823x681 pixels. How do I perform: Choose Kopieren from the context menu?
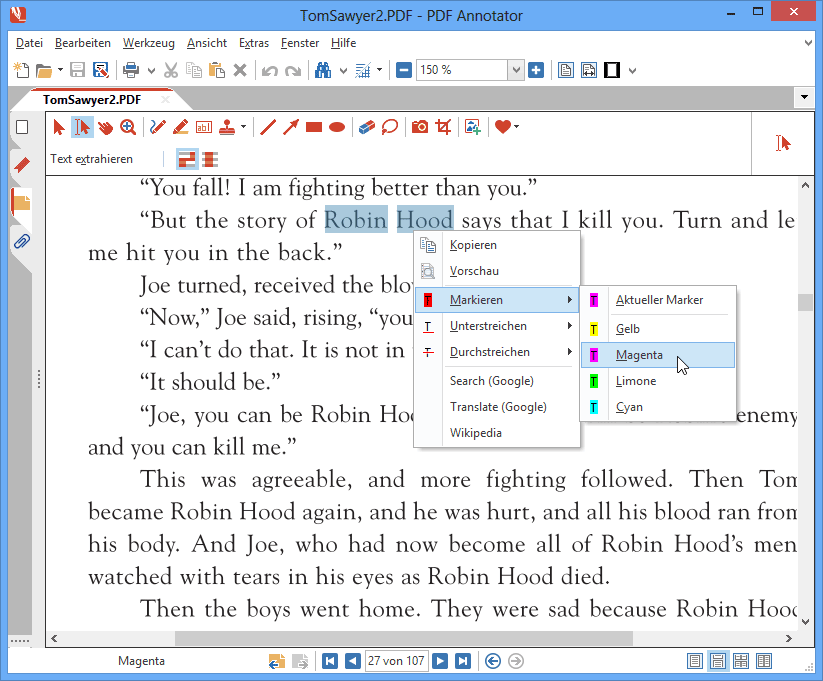[x=473, y=245]
